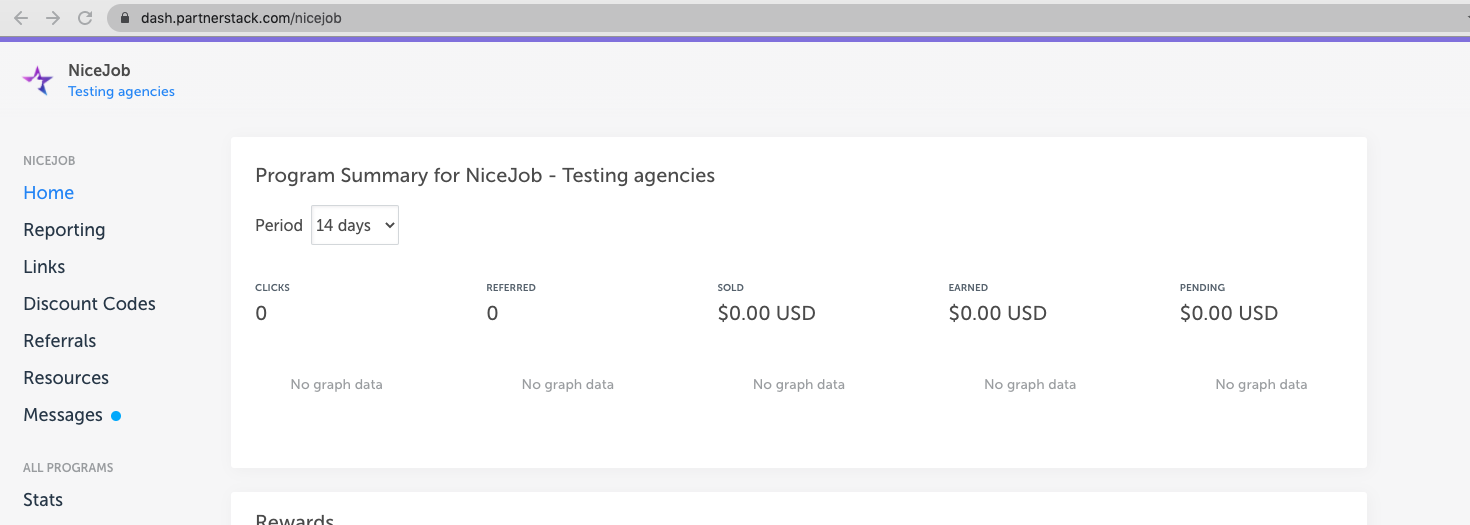
Task: Click the browser back arrow
Action: pyautogui.click(x=21, y=18)
